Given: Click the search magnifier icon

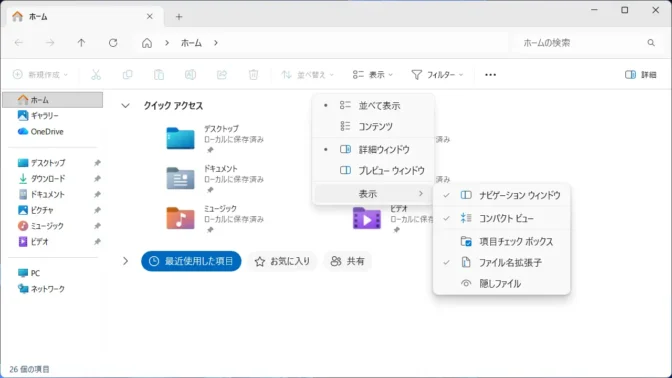Looking at the screenshot, I should 651,43.
